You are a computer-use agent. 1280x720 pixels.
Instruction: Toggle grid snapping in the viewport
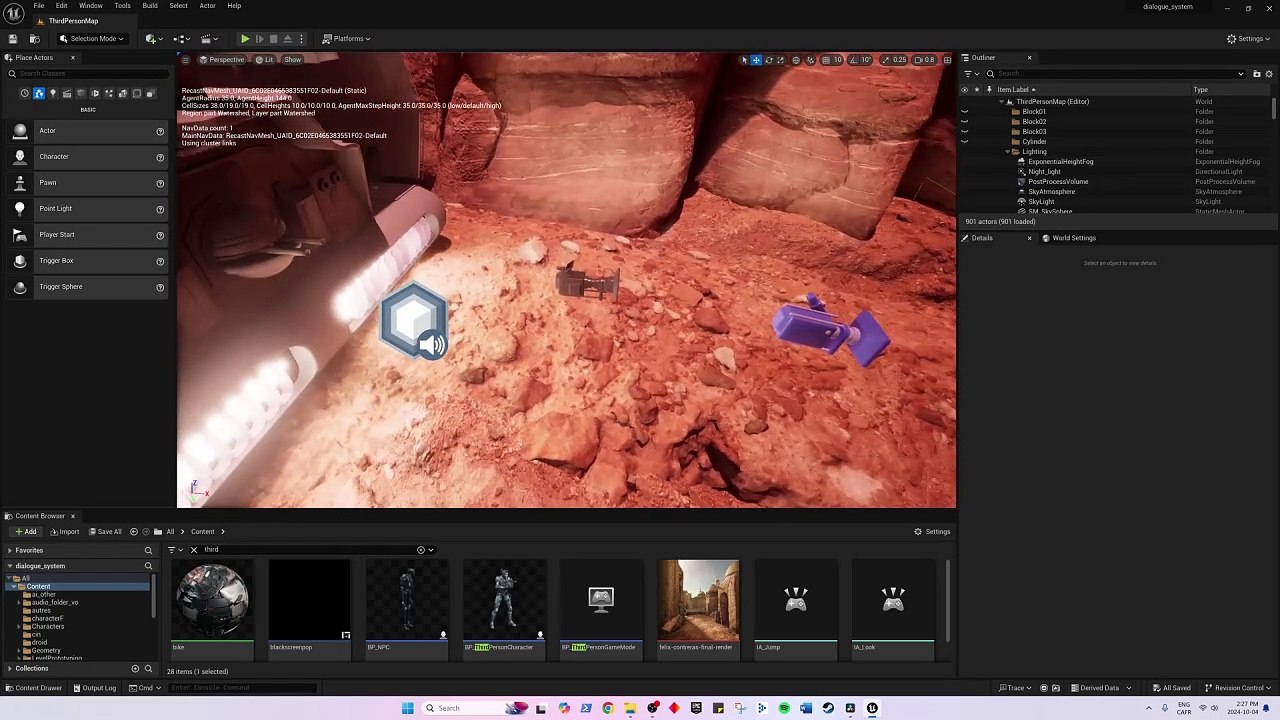pos(825,60)
